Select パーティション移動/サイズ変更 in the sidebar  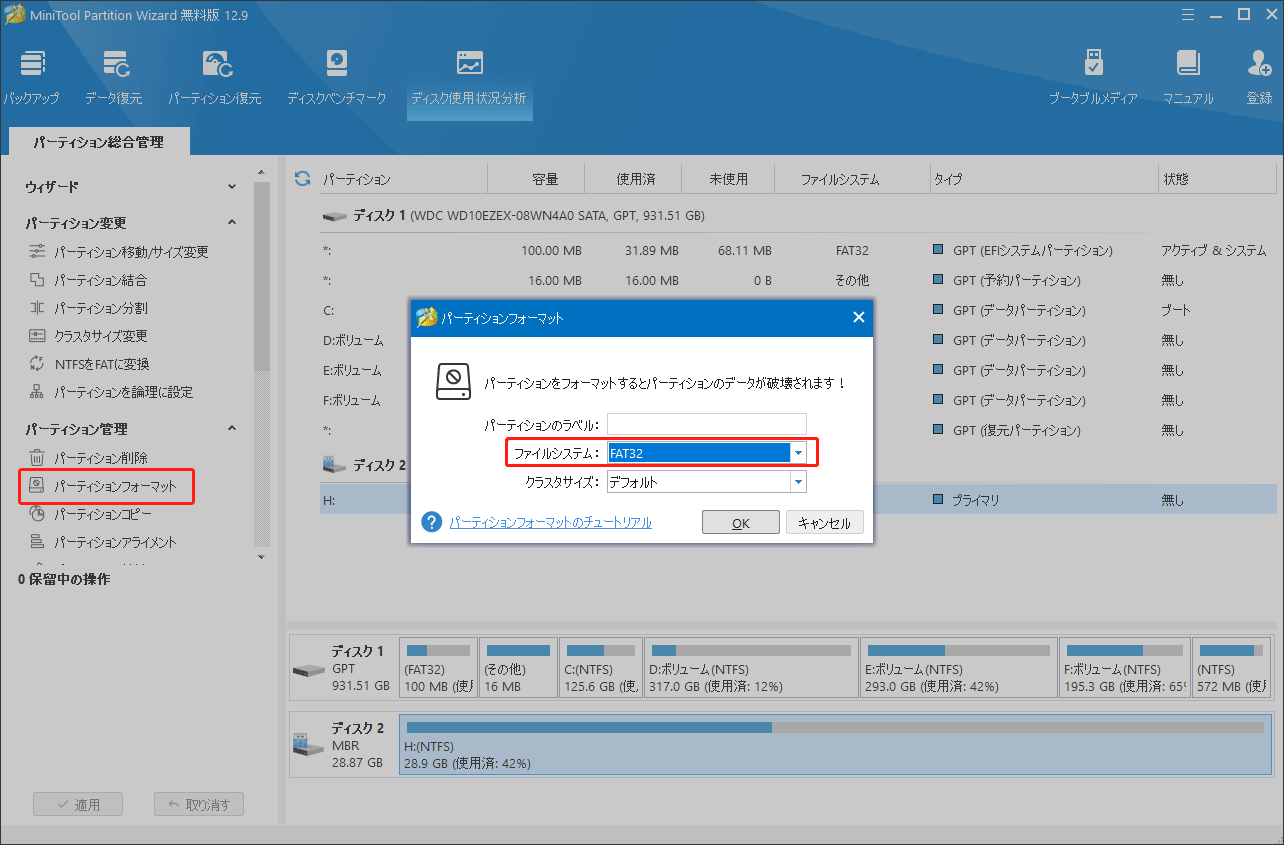(119, 252)
